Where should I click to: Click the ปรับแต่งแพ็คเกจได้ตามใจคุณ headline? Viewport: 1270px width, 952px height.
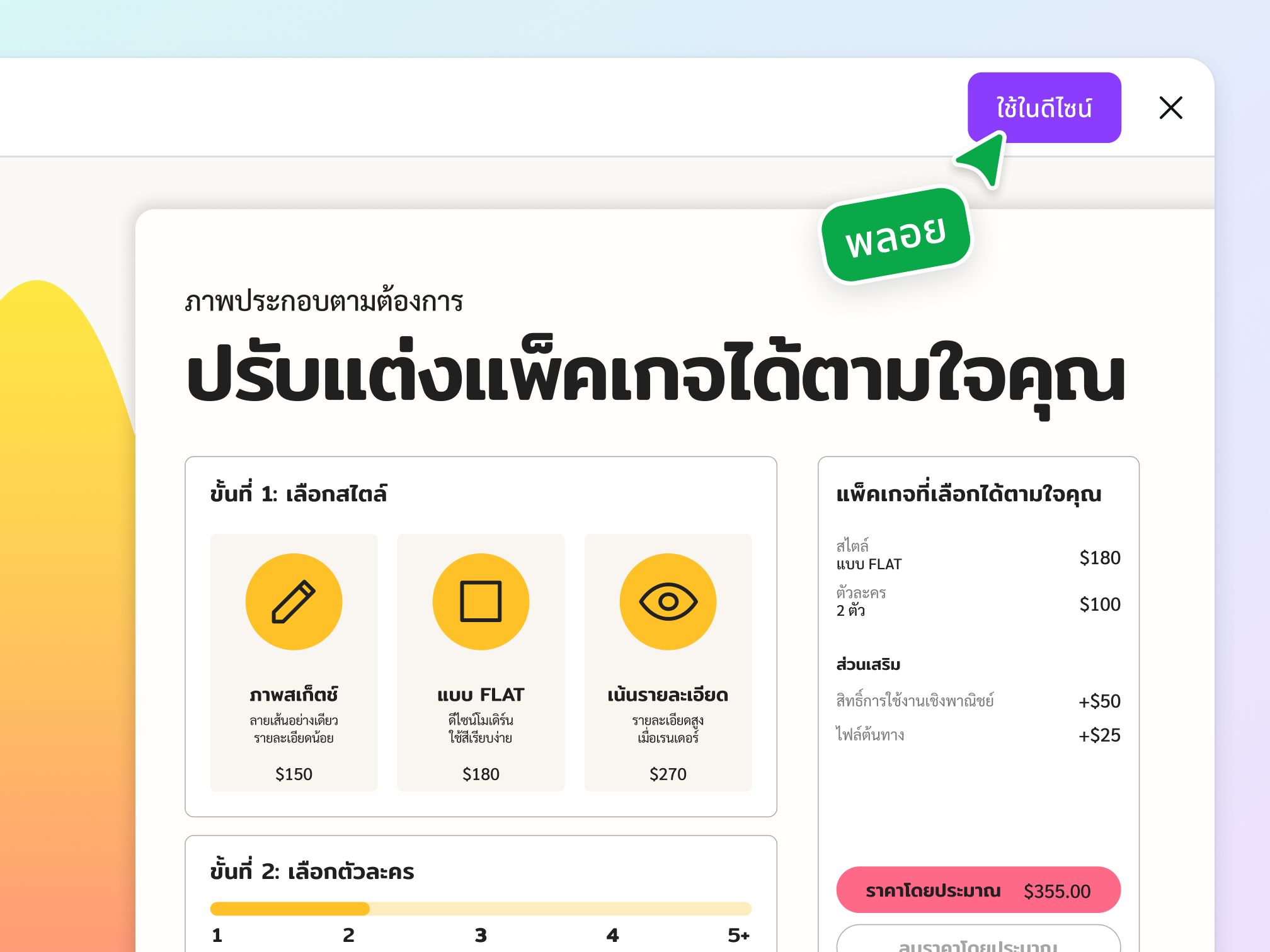tap(655, 377)
